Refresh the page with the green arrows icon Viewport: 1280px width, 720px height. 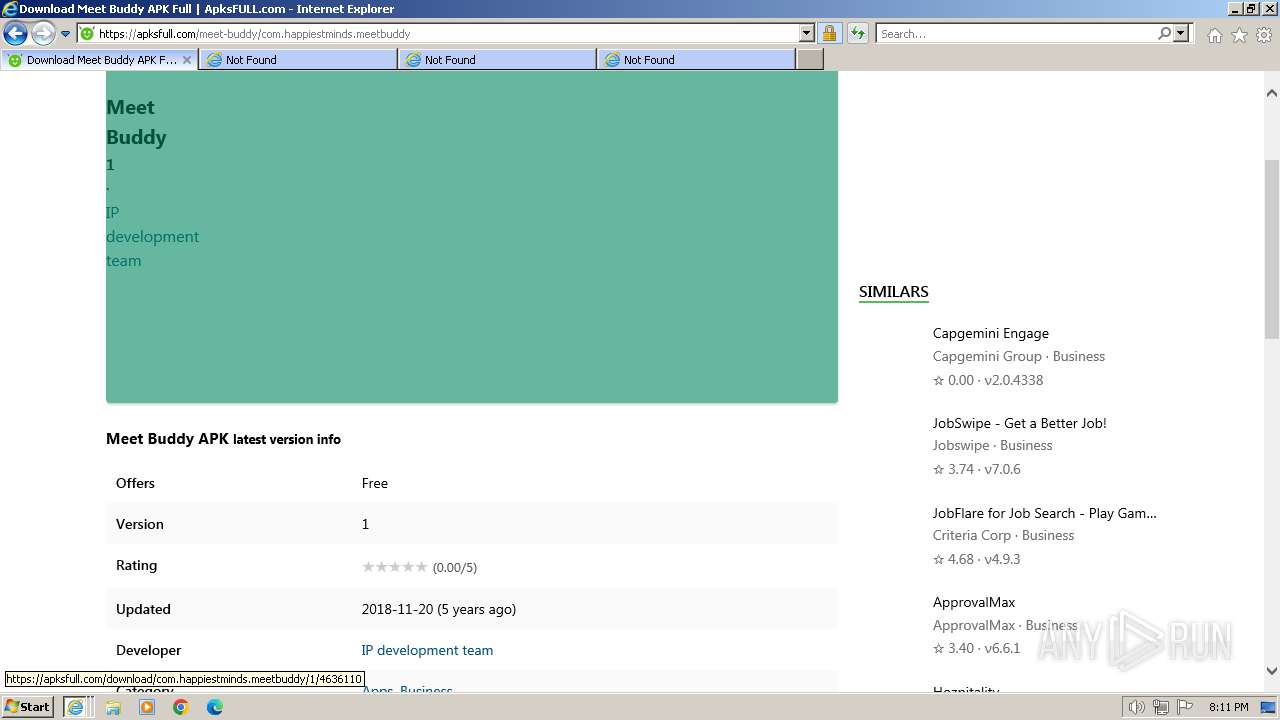(857, 34)
